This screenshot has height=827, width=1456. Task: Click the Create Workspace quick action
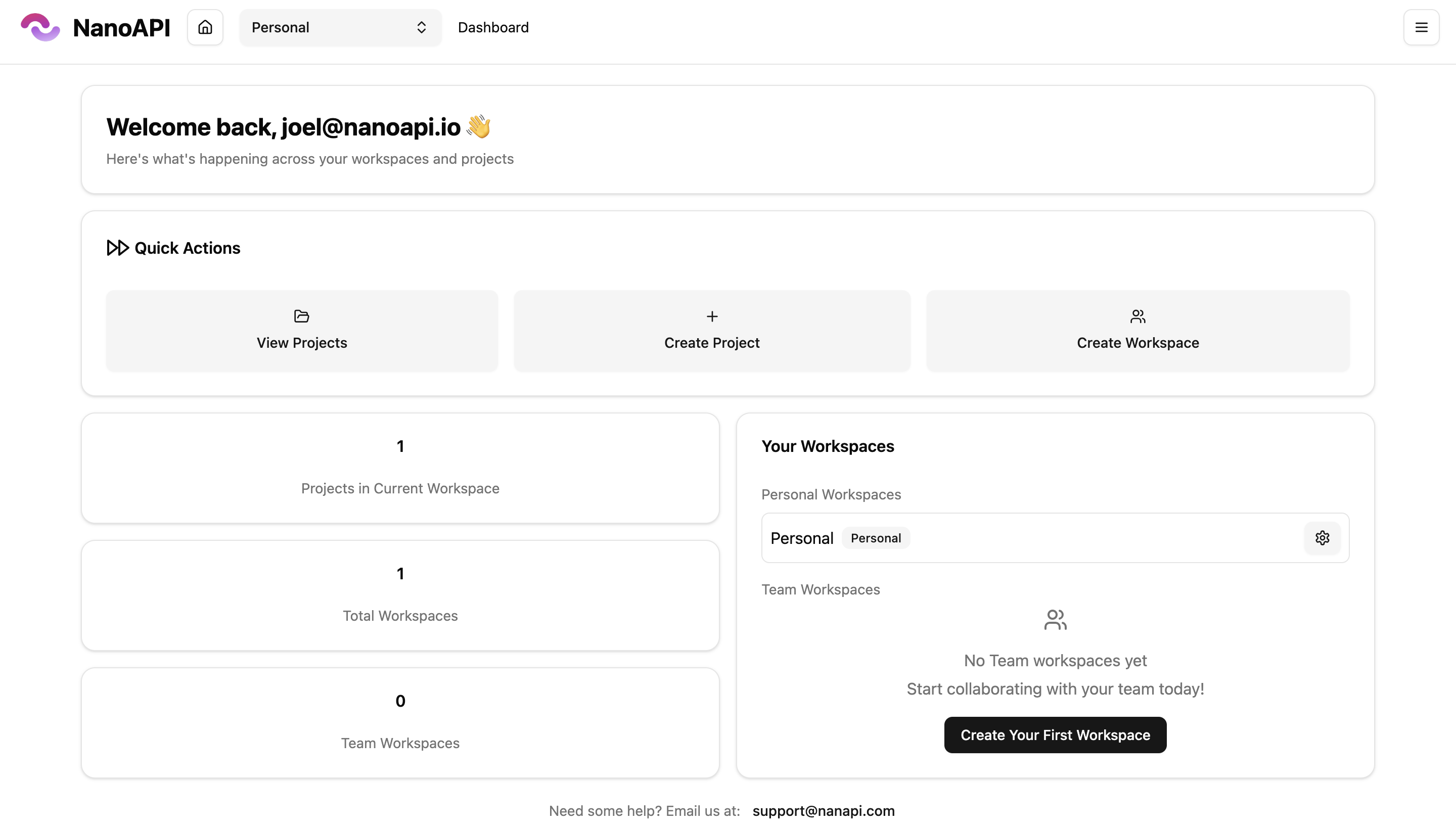point(1138,331)
